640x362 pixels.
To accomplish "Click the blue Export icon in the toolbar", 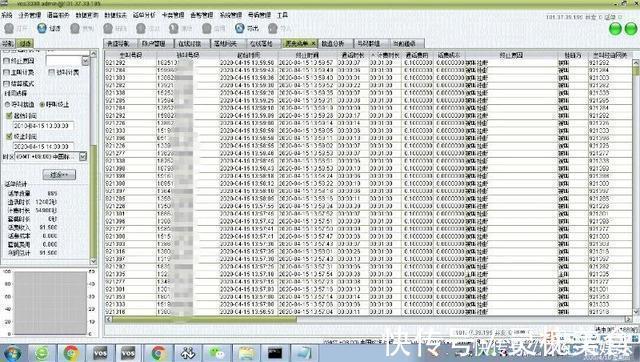I will click(x=240, y=28).
